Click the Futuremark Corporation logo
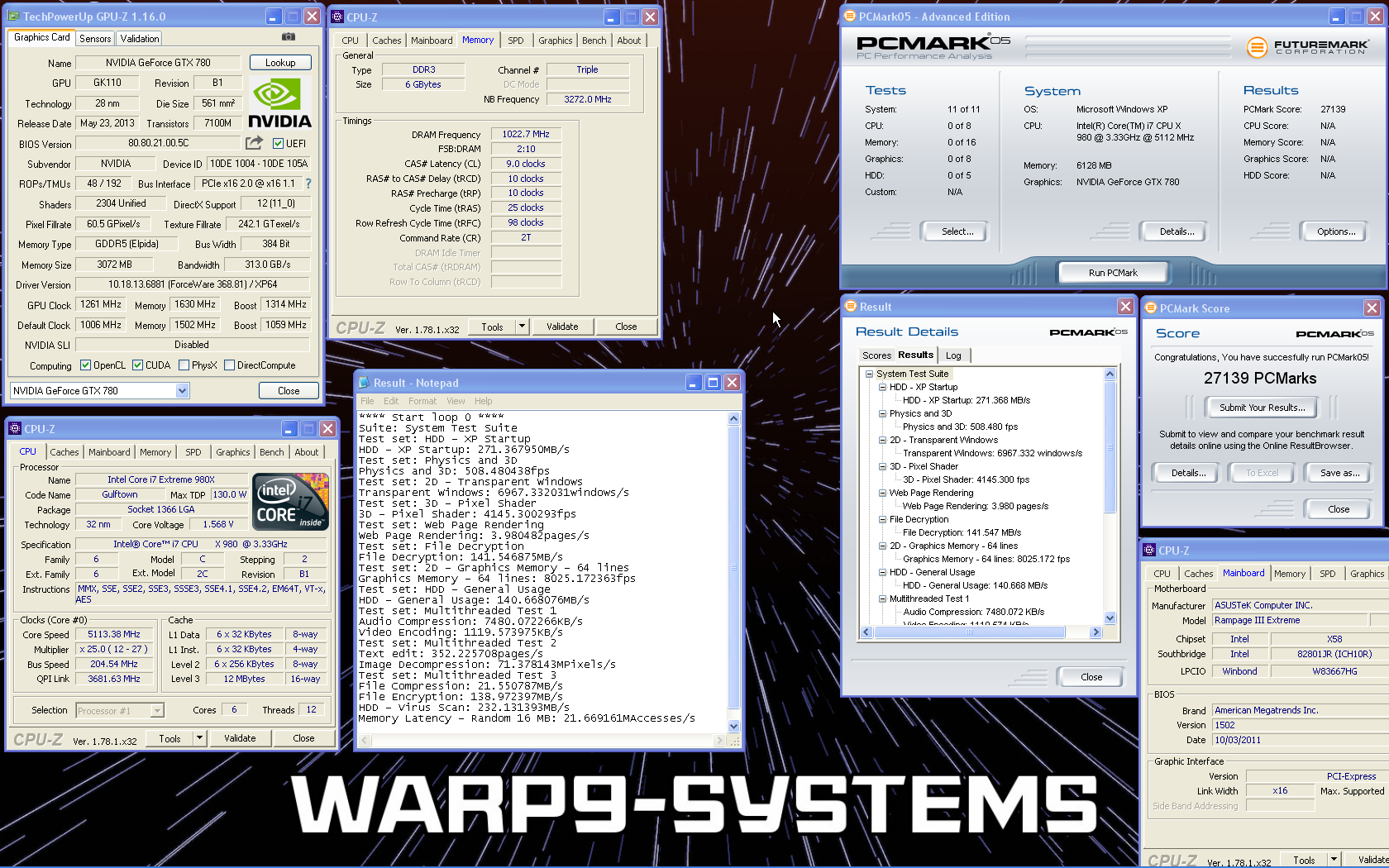 [1306, 47]
